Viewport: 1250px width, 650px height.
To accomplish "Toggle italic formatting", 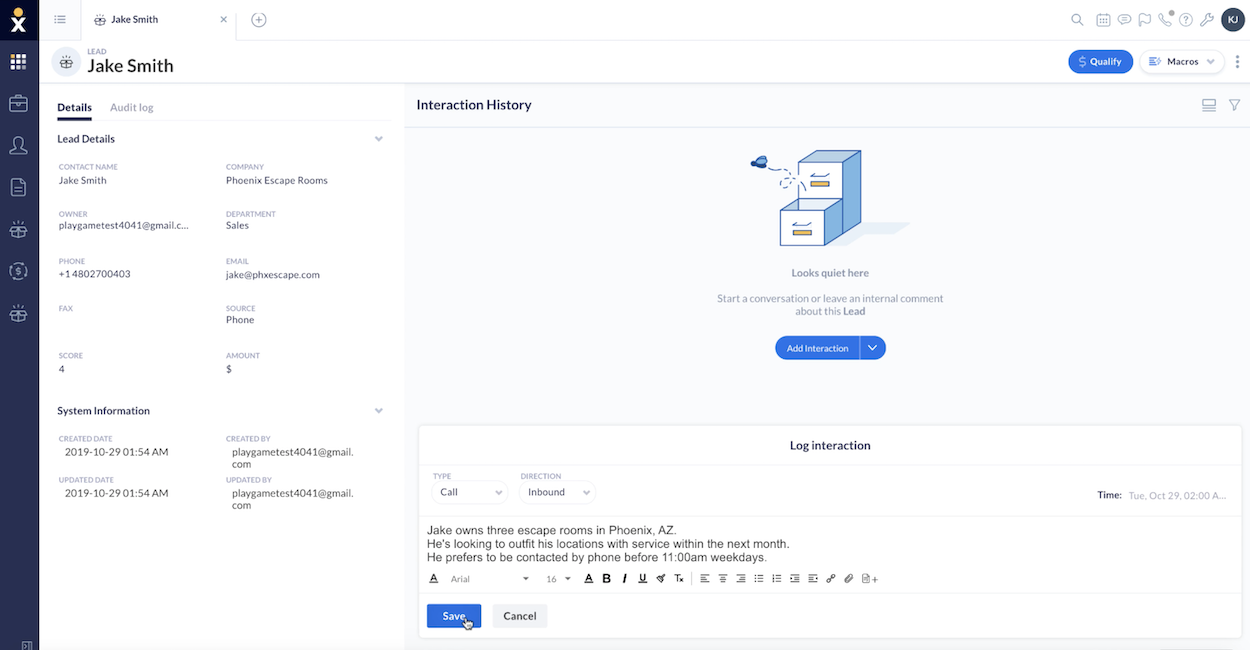I will coord(624,579).
